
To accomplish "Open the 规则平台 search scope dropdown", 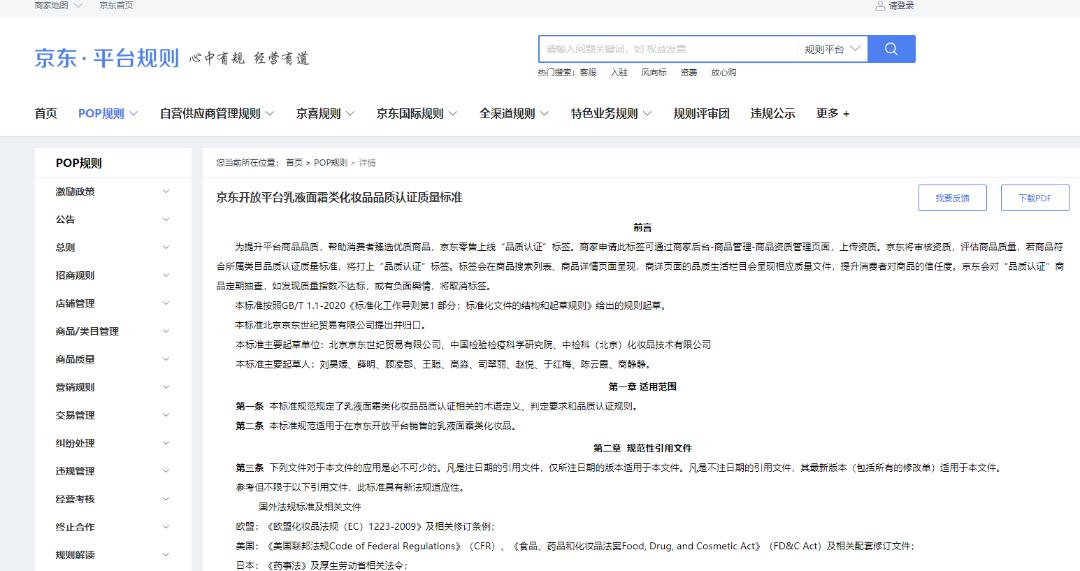I will 832,49.
